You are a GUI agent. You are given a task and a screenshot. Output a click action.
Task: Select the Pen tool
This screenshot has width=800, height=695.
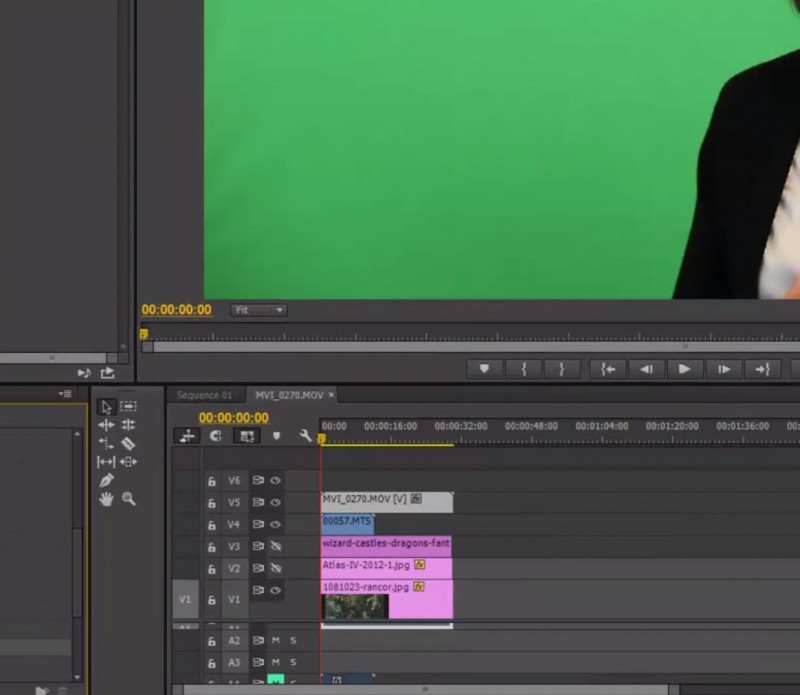click(106, 480)
